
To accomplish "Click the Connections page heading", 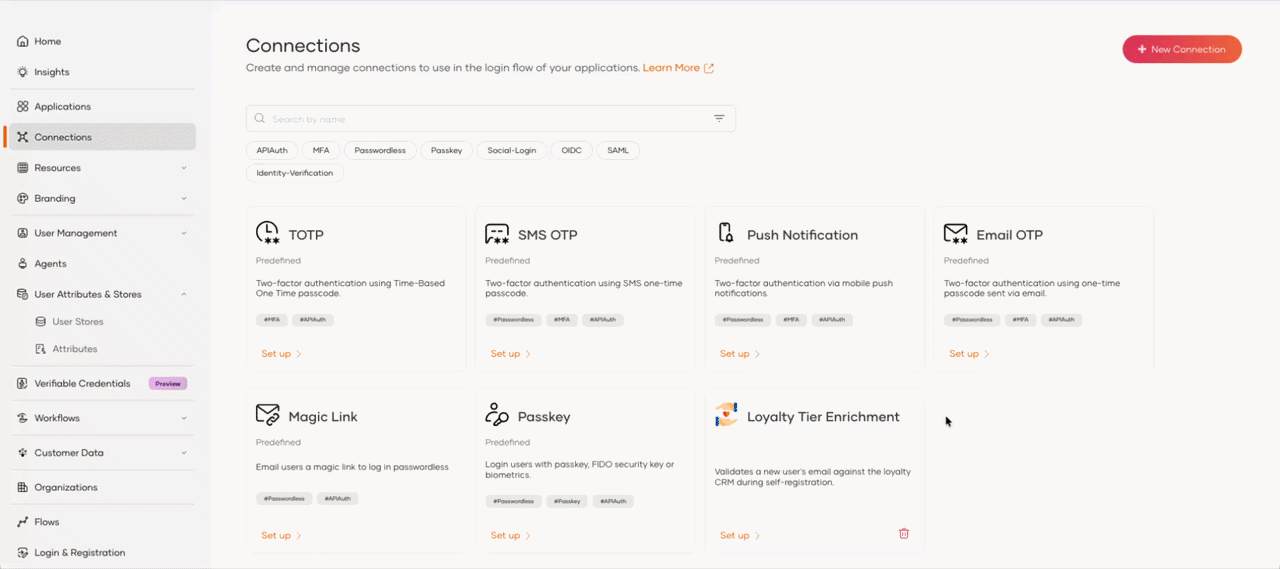I will tap(303, 46).
